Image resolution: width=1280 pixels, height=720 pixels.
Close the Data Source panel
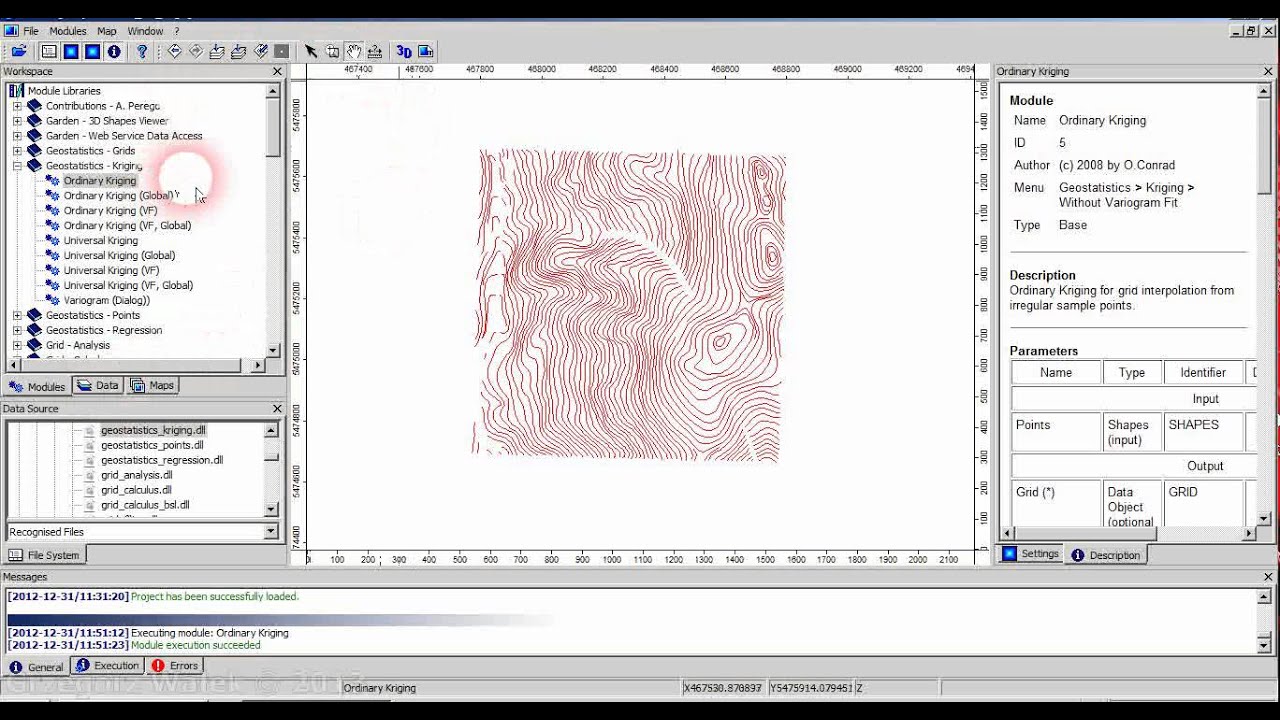tap(277, 409)
